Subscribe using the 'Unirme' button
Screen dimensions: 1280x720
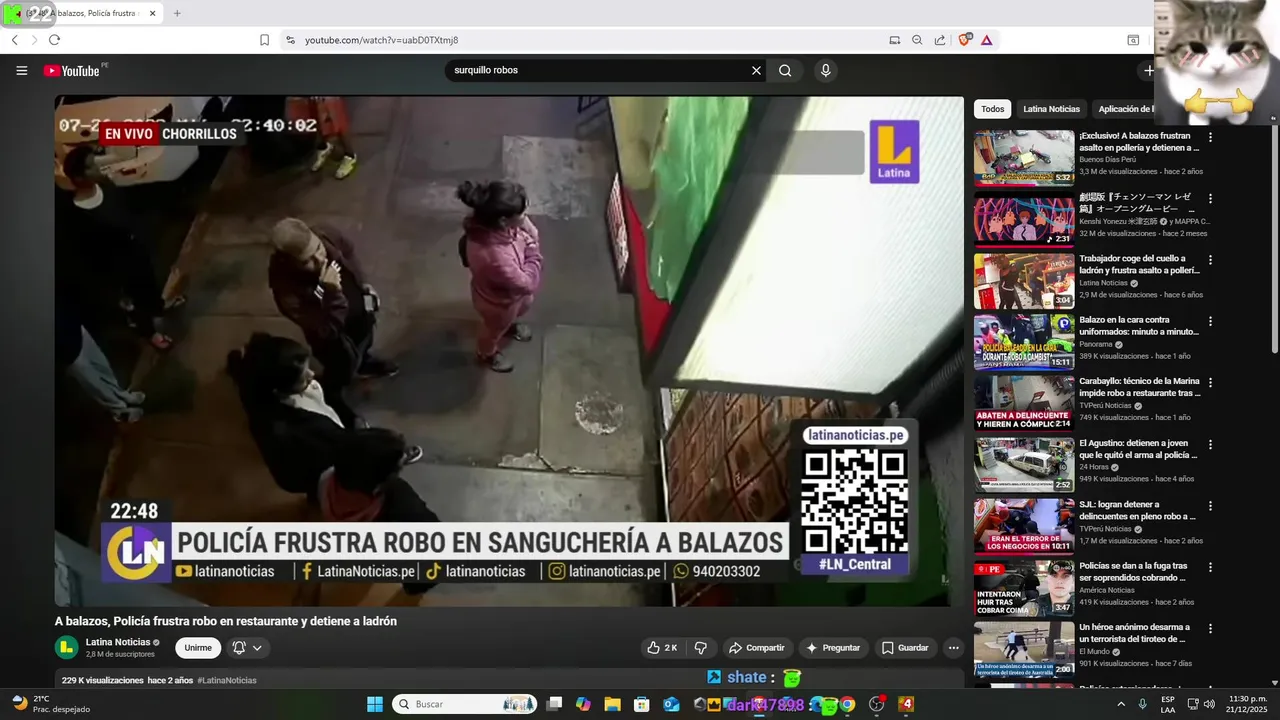click(198, 648)
